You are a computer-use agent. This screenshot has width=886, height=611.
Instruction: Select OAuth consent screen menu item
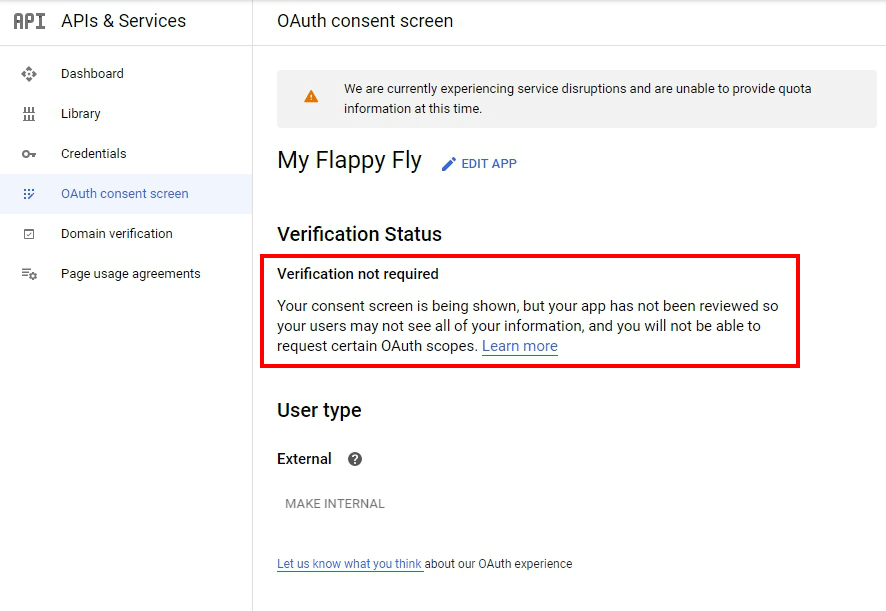point(125,194)
